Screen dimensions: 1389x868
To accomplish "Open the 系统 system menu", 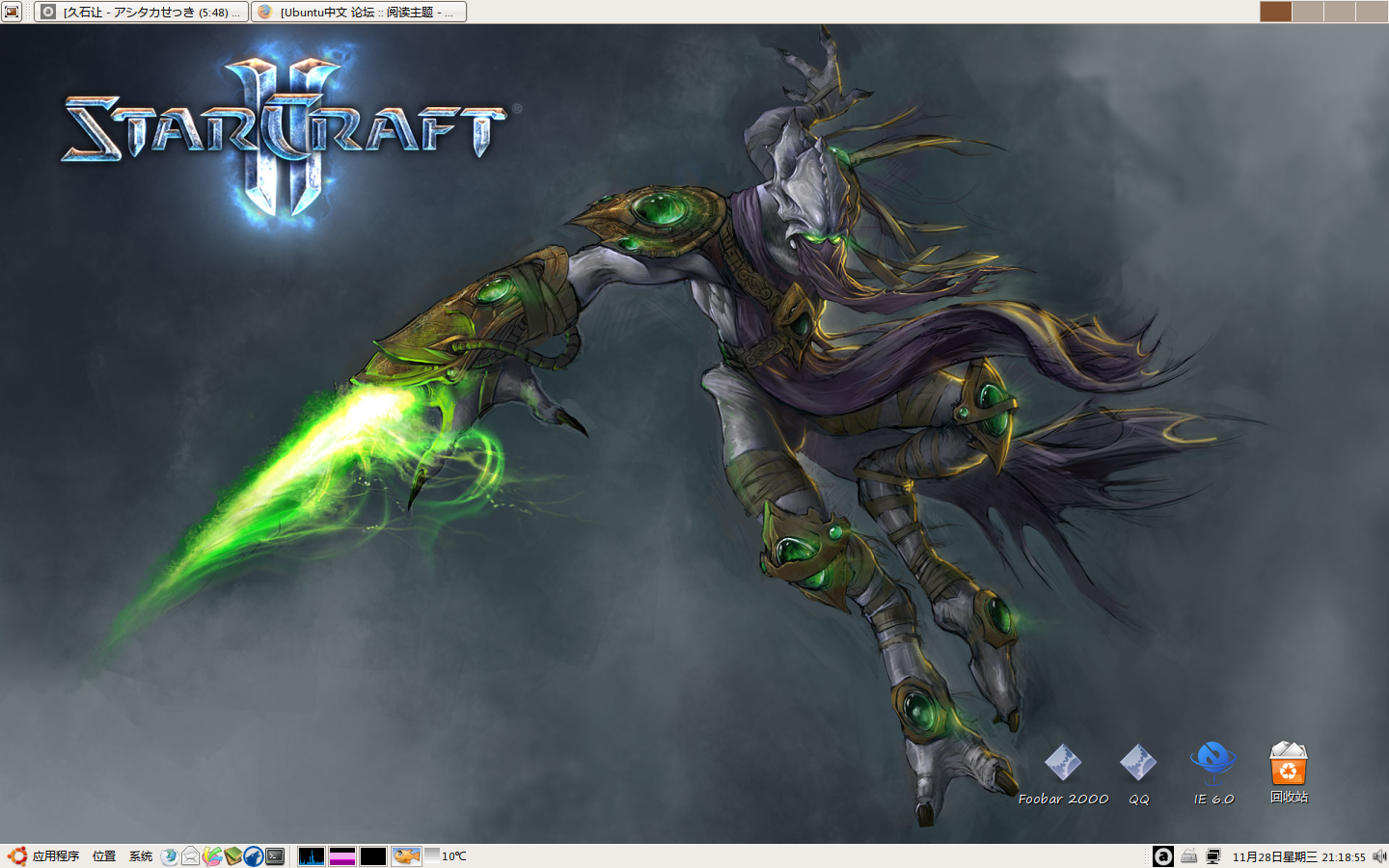I will tap(141, 856).
